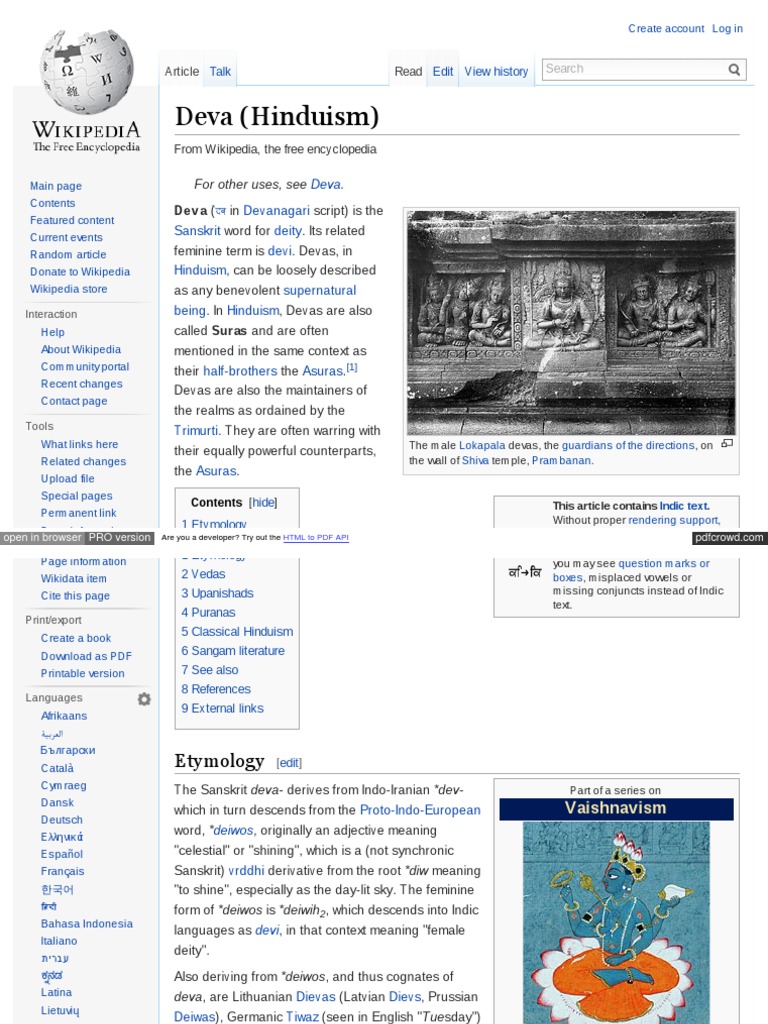The width and height of the screenshot is (768, 1024).
Task: Switch to Bahasa Indonesia version
Action: click(x=86, y=923)
